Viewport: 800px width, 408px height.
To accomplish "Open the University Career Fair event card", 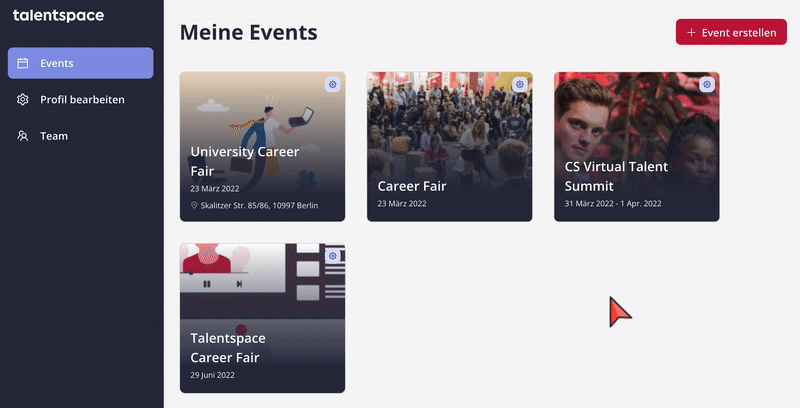I will 262,146.
